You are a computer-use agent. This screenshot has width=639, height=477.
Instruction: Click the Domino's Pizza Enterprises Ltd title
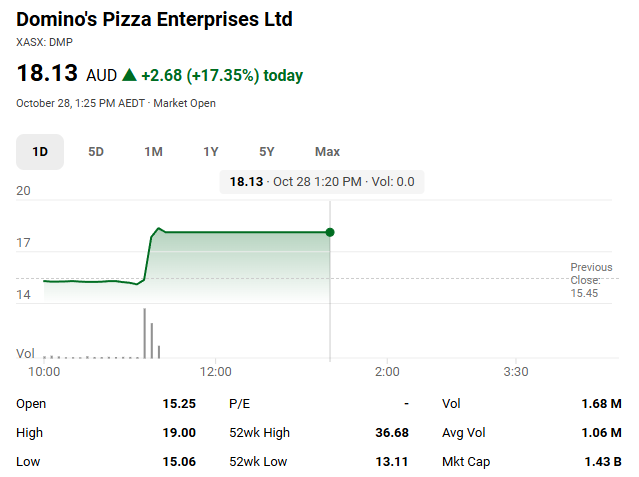click(x=154, y=19)
